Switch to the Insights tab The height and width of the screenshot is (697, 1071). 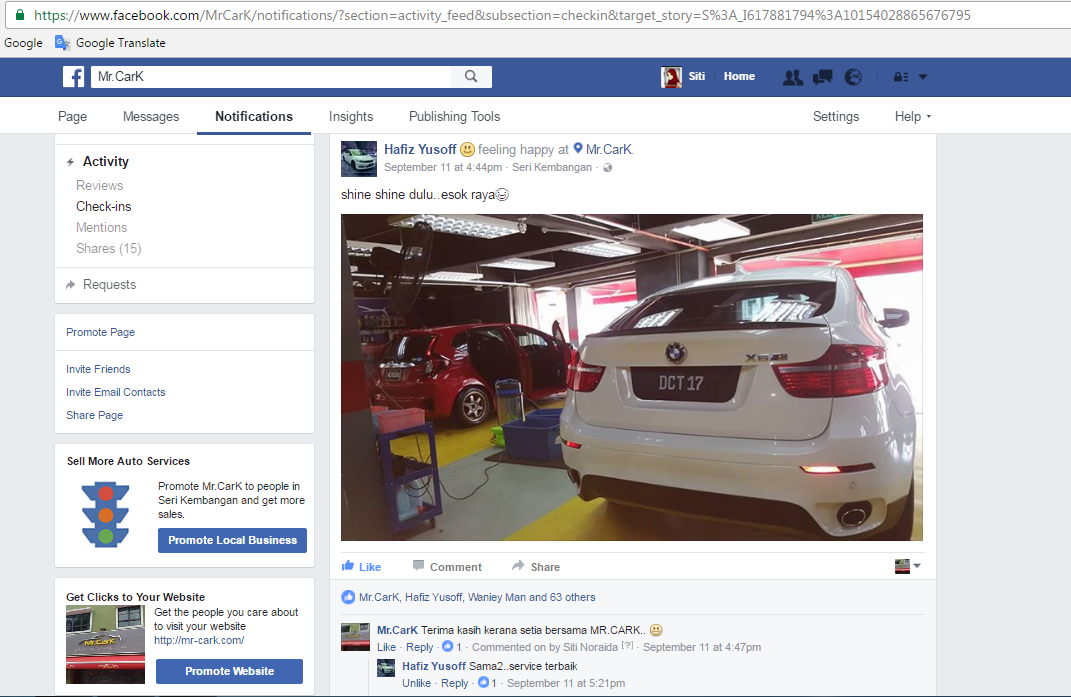[x=351, y=117]
